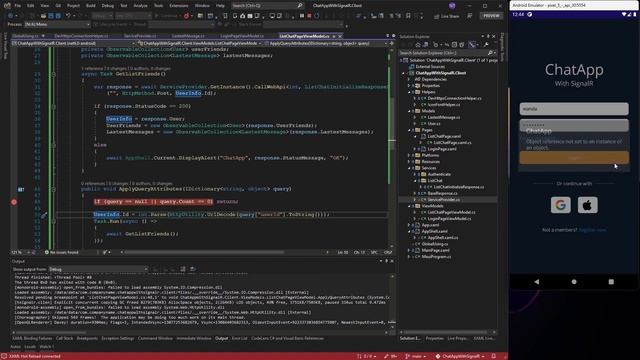Click Solution Explorer Collapse All icon
This screenshot has width=640, height=360.
454,44
